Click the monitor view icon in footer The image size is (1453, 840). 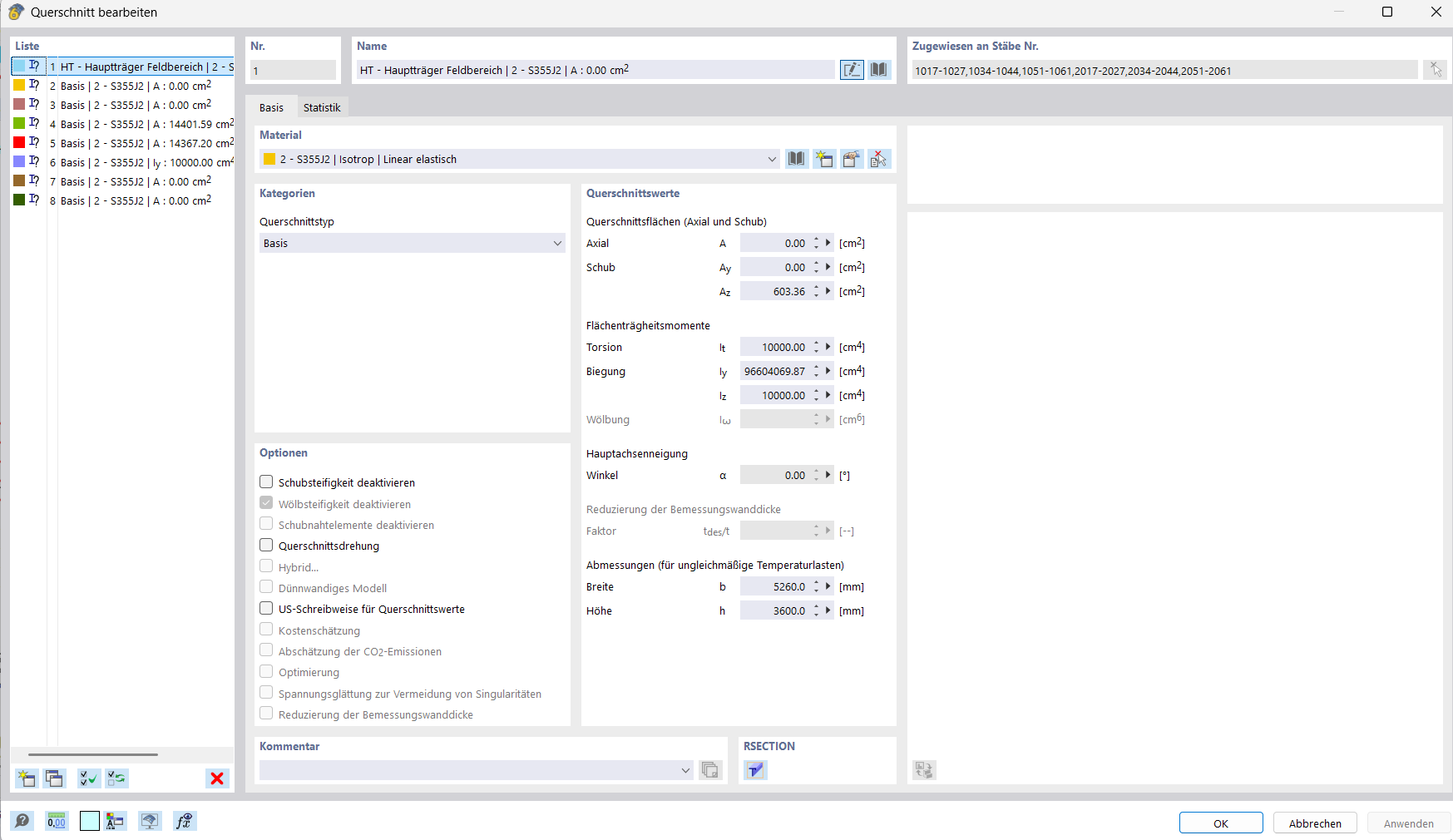pos(150,821)
